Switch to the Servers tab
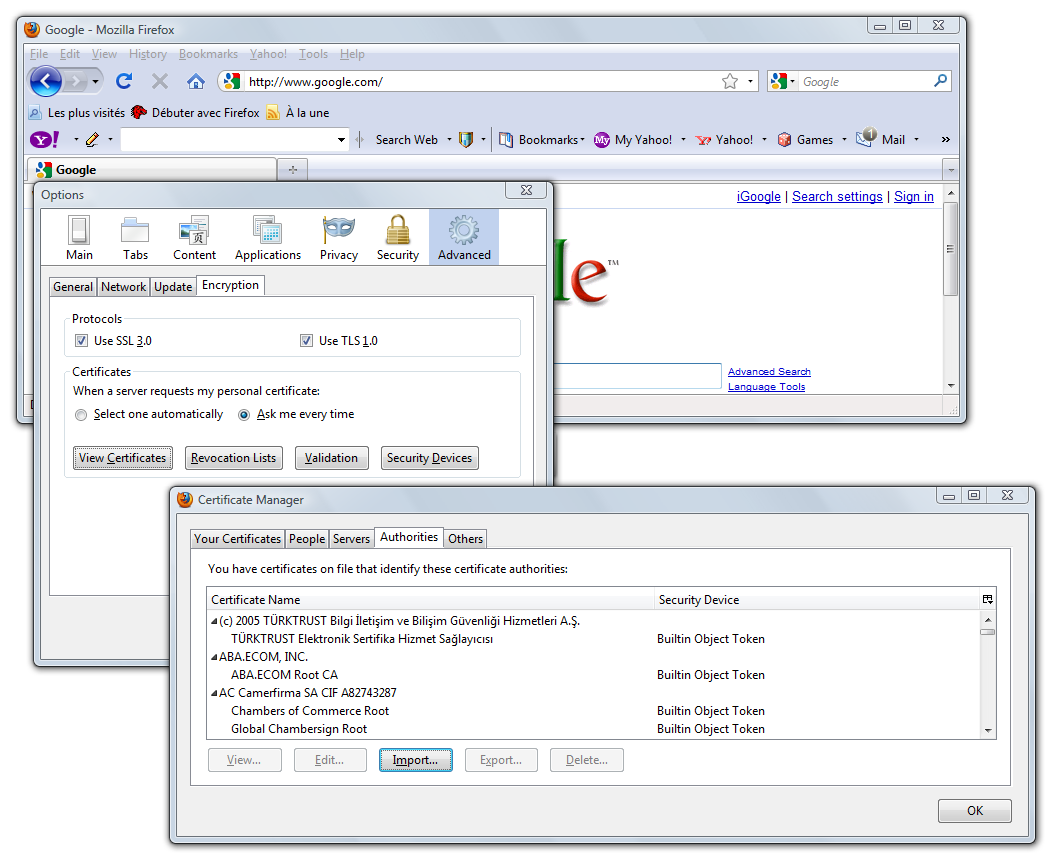This screenshot has height=861, width=1053. pyautogui.click(x=351, y=539)
